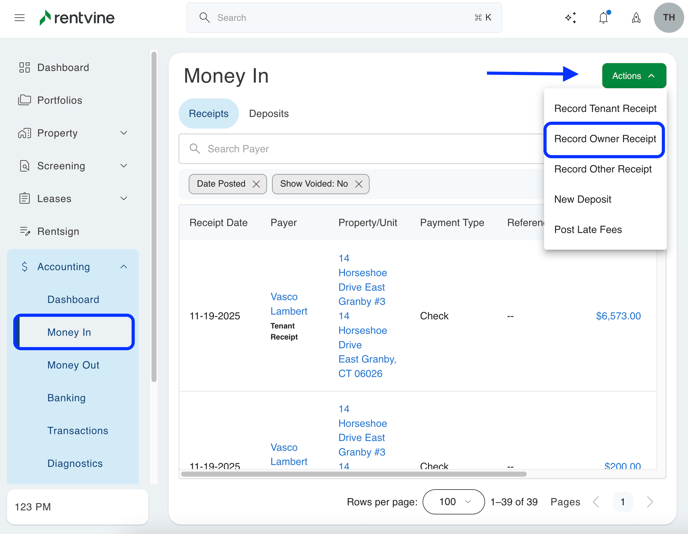Screen dimensions: 688x534
Task: Open the notifications bell
Action: click(x=603, y=18)
